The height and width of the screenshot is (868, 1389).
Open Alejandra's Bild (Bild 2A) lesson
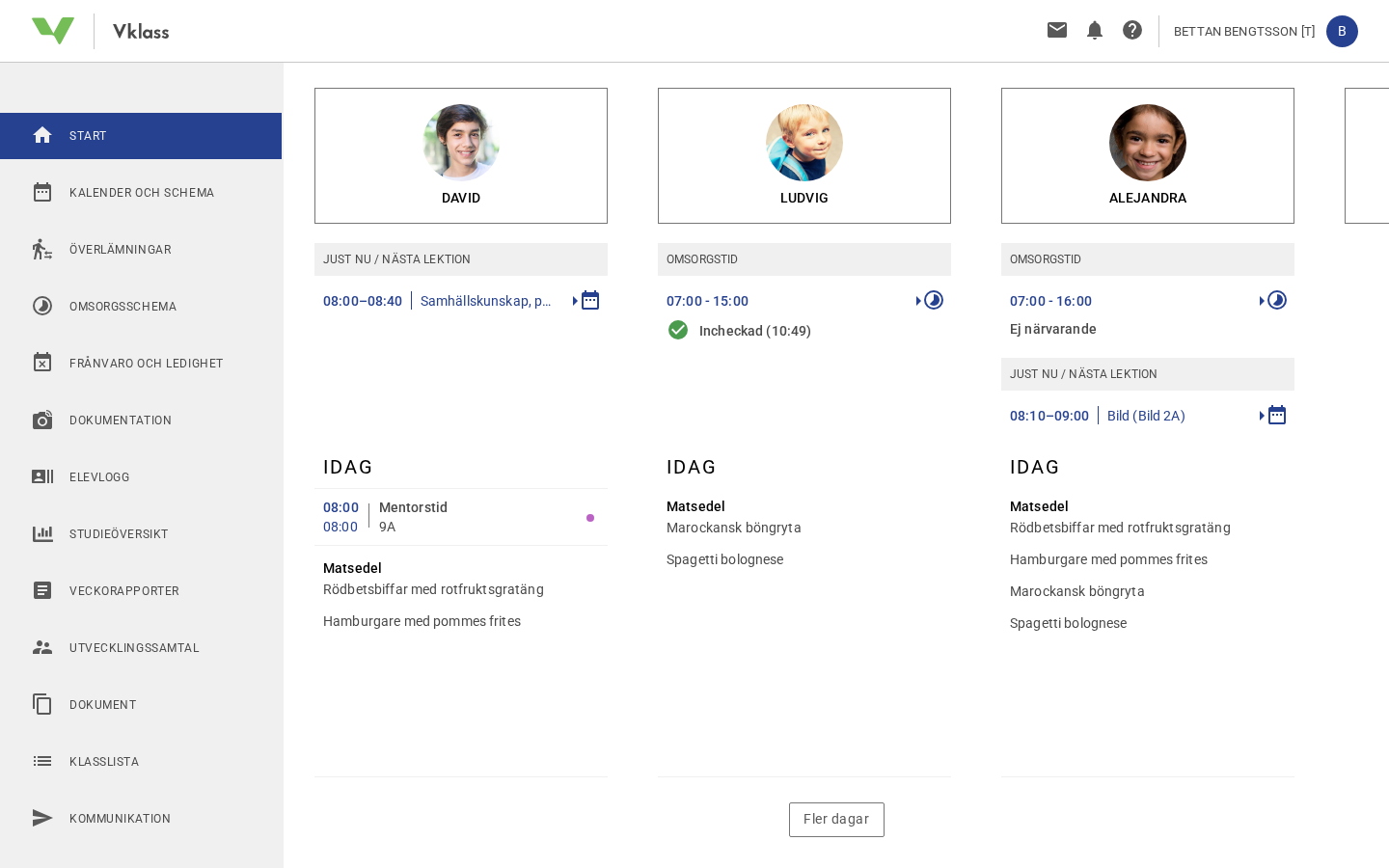point(1146,416)
